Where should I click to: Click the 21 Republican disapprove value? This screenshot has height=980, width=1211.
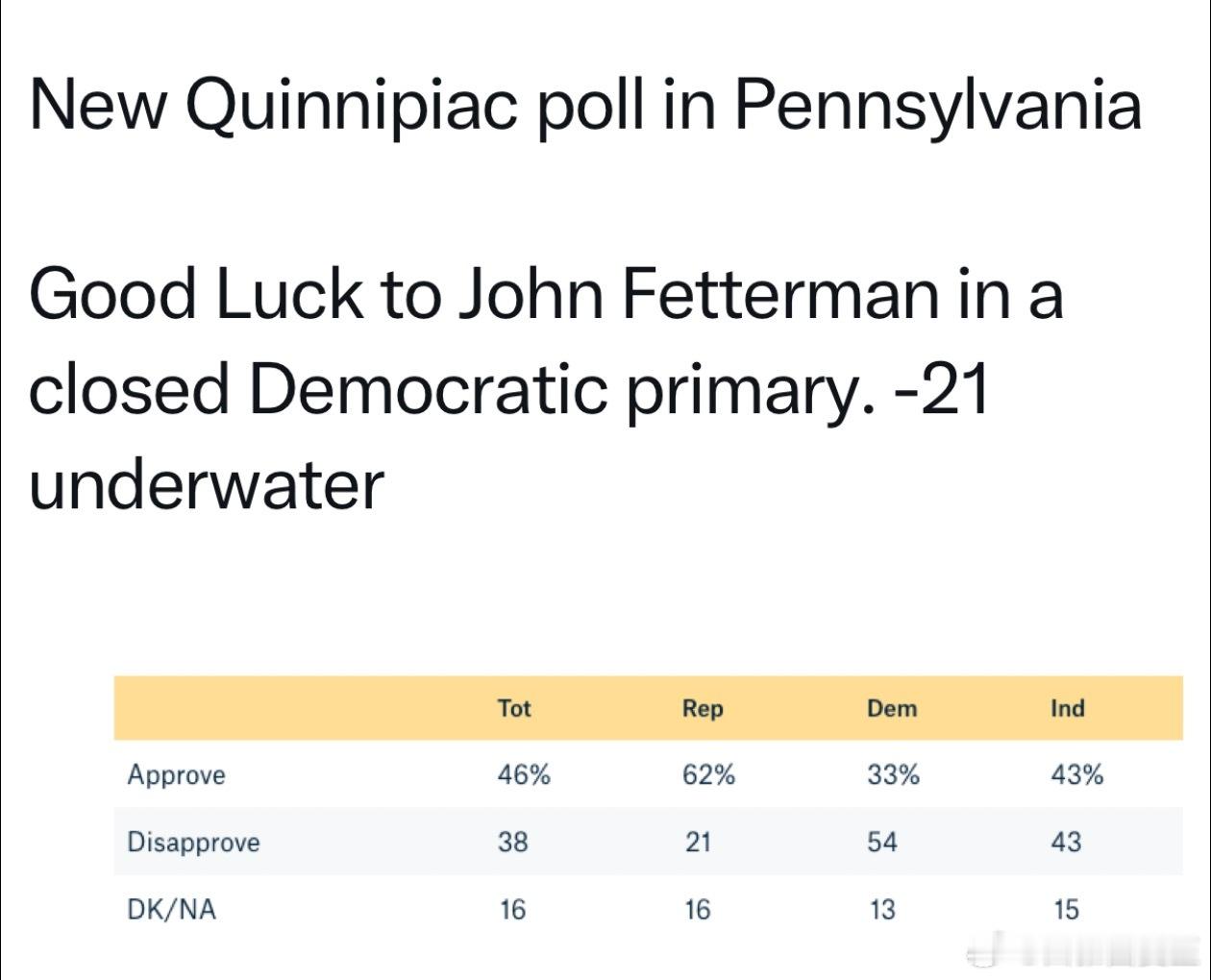[x=698, y=842]
